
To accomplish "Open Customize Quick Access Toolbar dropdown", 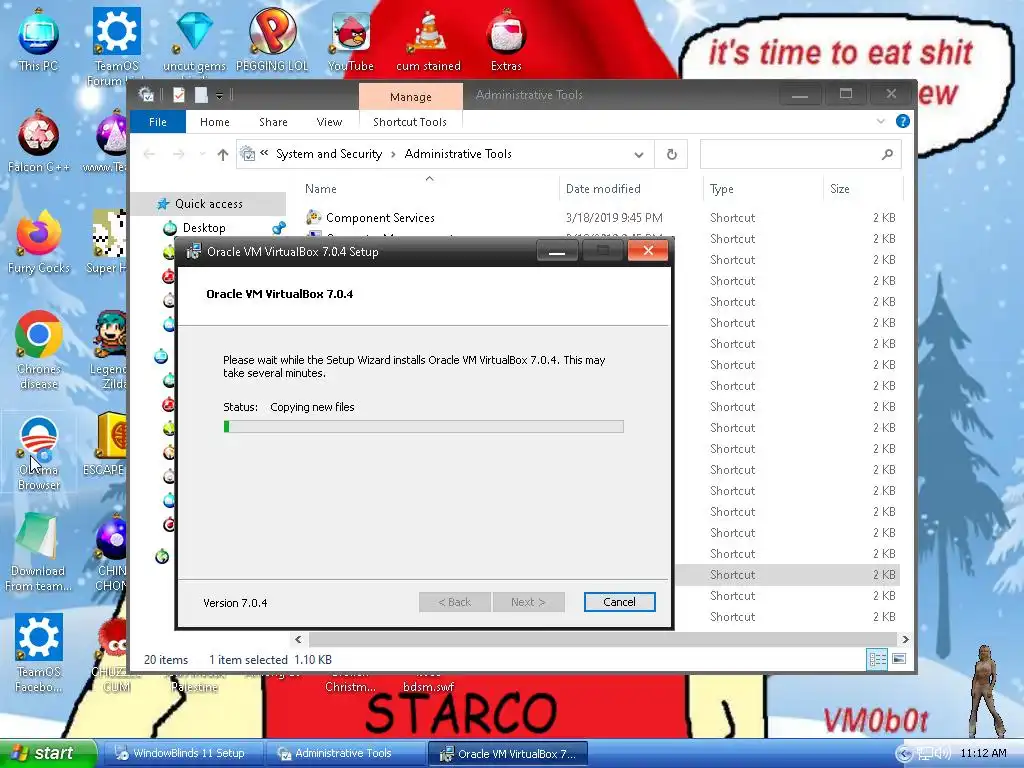I will 219,95.
